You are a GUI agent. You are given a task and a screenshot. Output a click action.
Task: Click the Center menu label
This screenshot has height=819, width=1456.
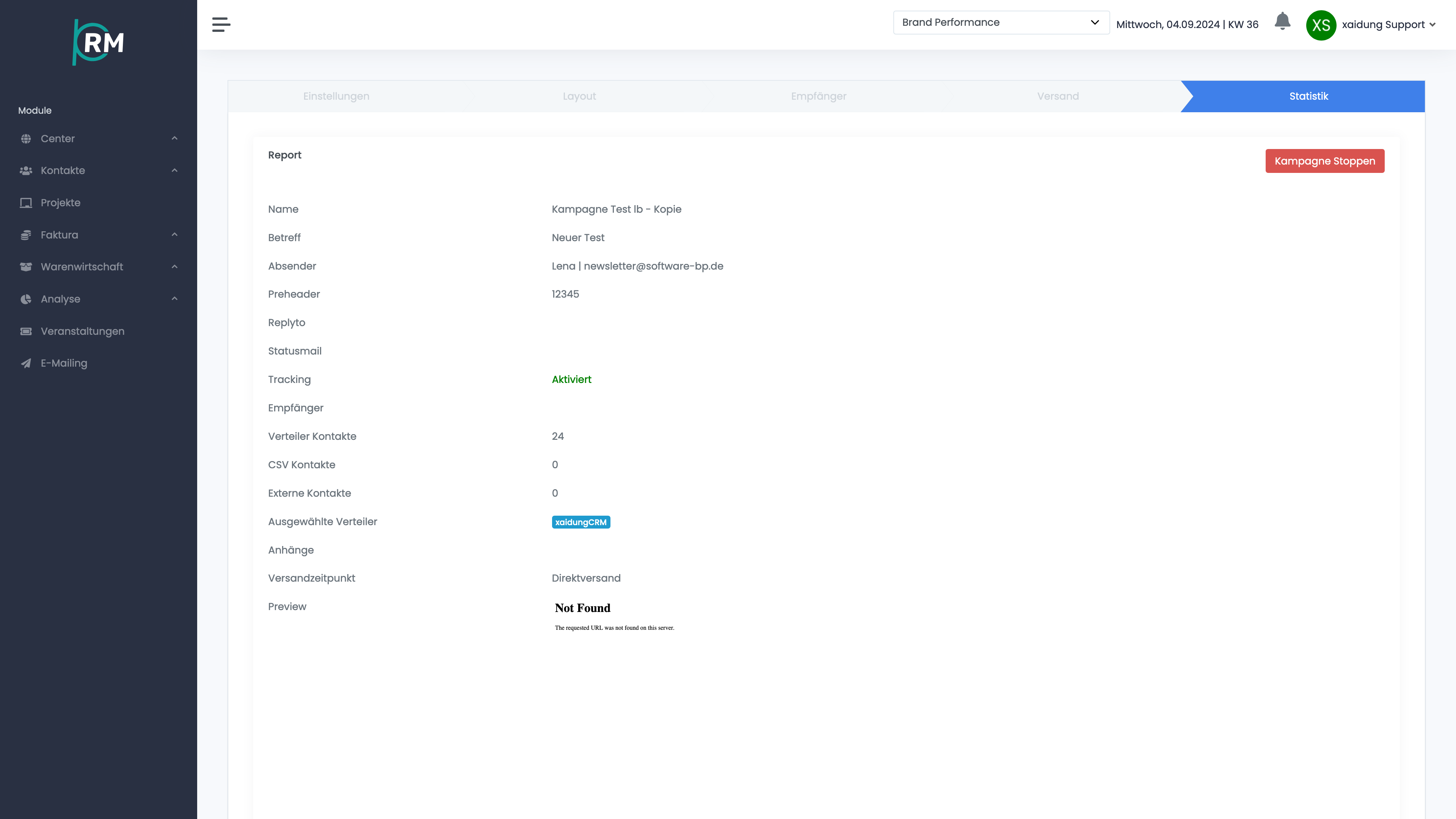click(x=58, y=138)
